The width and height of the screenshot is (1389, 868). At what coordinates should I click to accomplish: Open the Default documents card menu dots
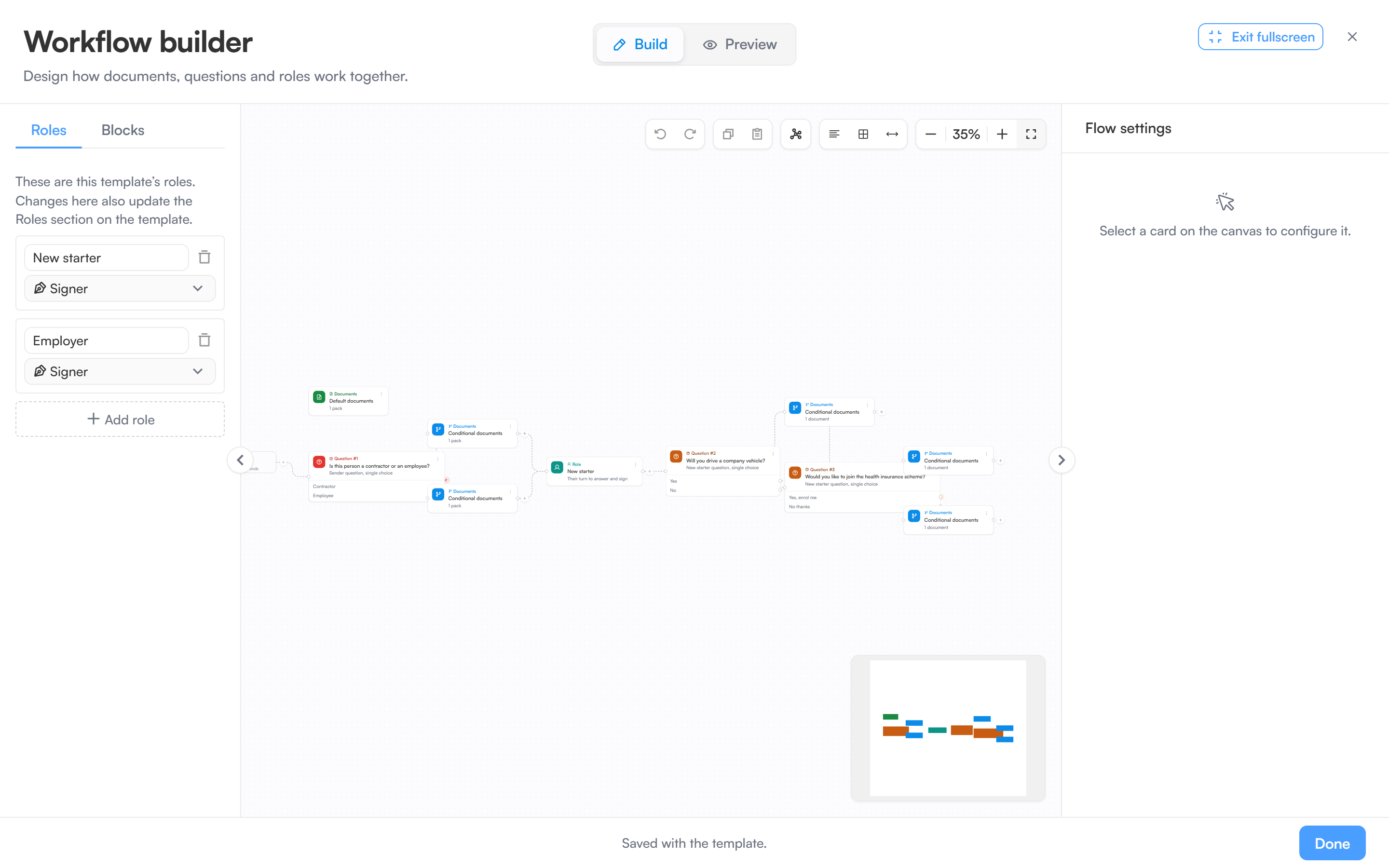click(381, 394)
